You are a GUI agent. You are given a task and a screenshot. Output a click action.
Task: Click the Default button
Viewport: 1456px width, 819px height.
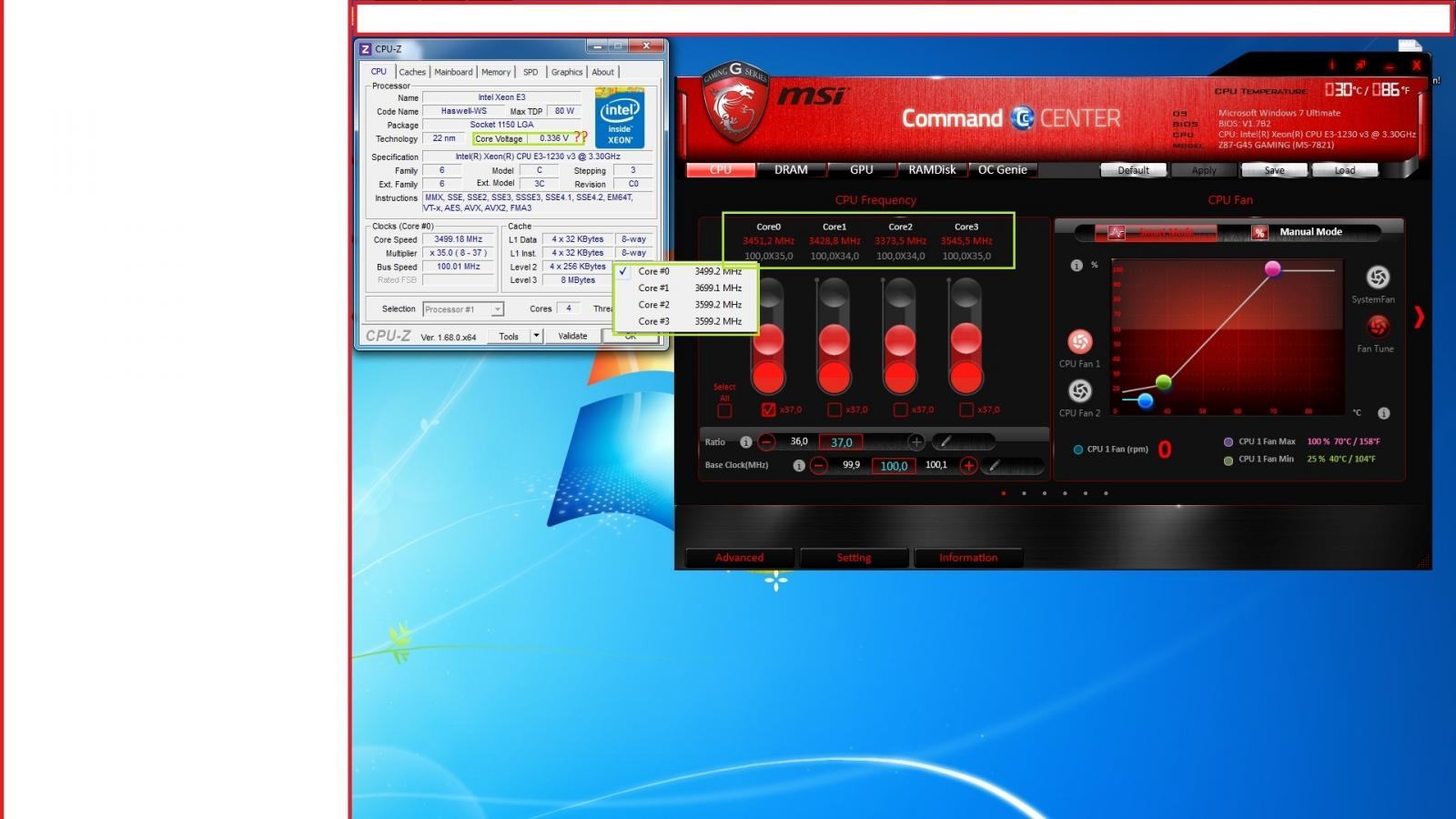point(1134,170)
